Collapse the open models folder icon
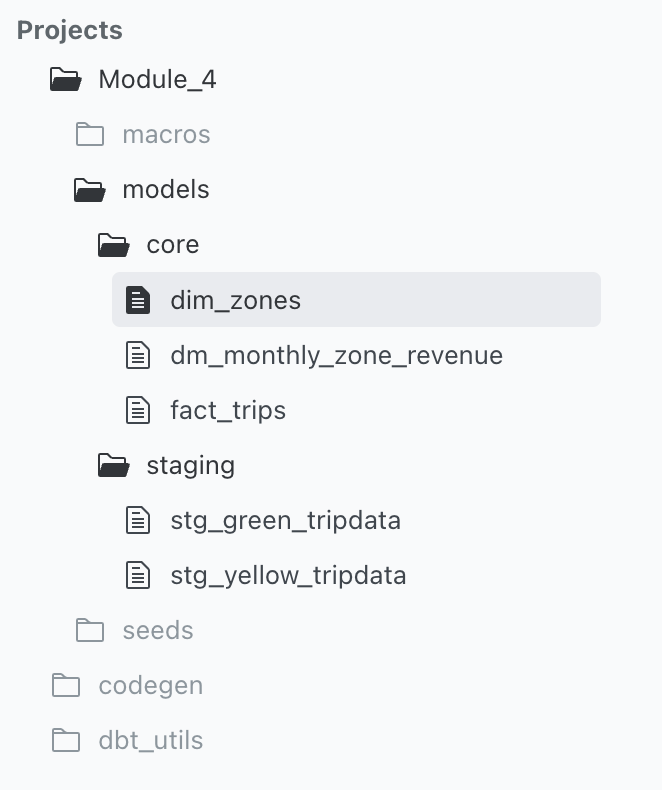The height and width of the screenshot is (790, 662). click(90, 190)
